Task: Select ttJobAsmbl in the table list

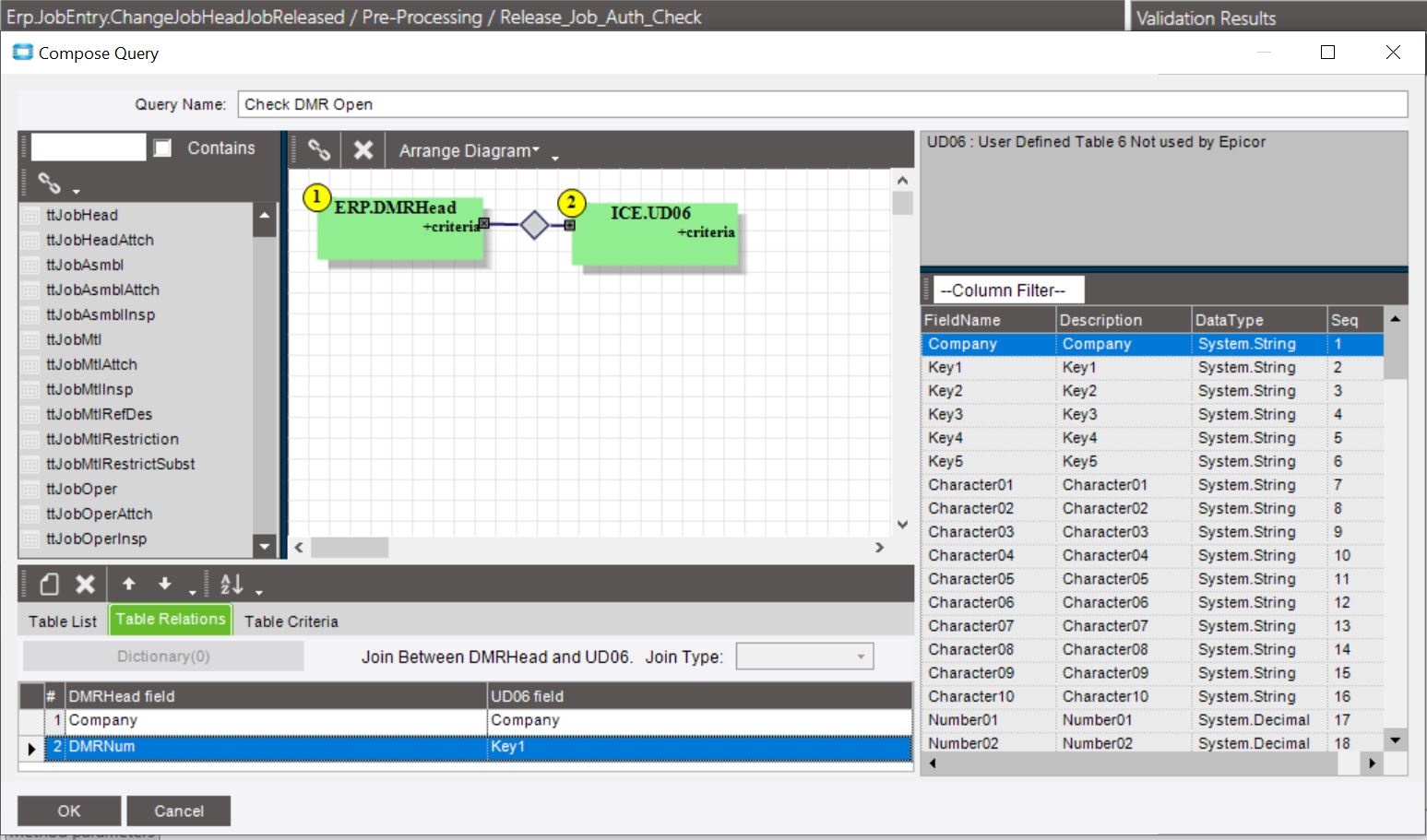Action: click(x=85, y=266)
